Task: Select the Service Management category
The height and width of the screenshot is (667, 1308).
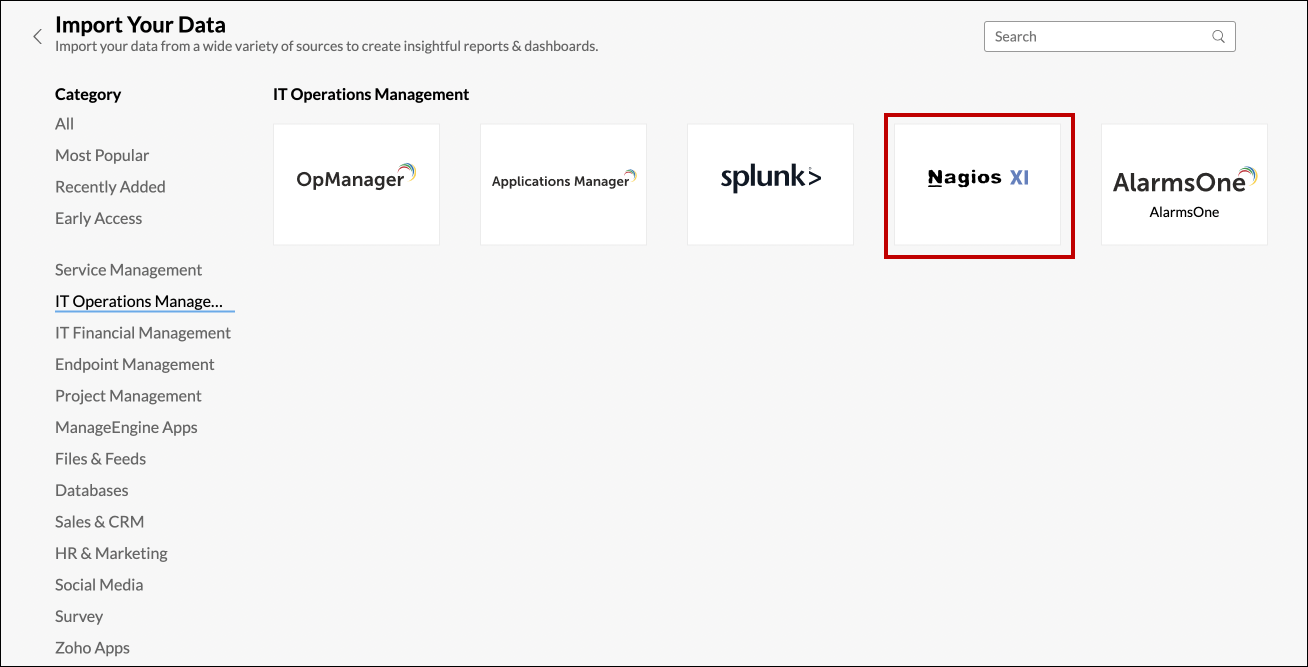Action: click(128, 270)
